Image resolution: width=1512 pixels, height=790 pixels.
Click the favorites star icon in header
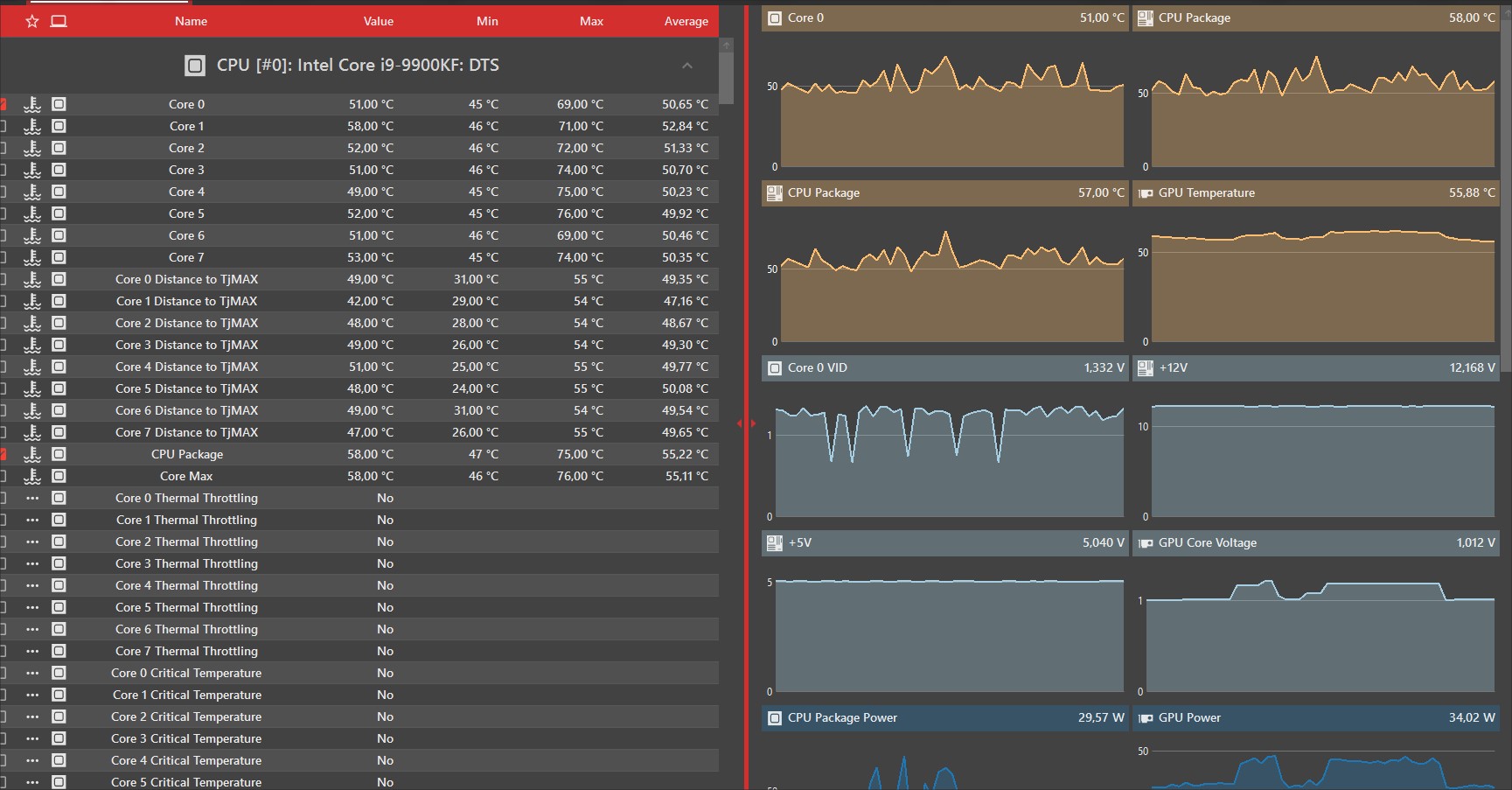(32, 21)
